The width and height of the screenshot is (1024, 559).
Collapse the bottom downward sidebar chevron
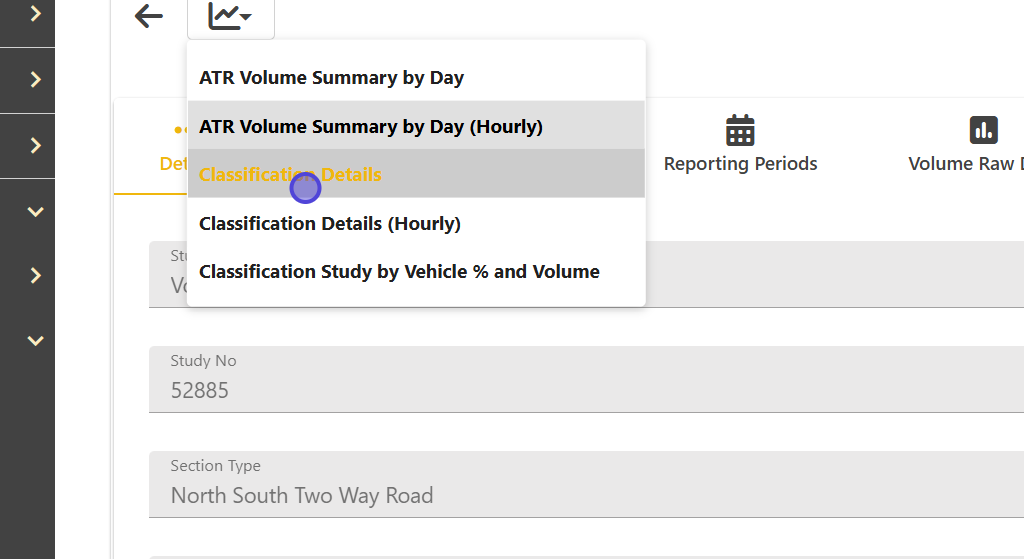point(36,341)
